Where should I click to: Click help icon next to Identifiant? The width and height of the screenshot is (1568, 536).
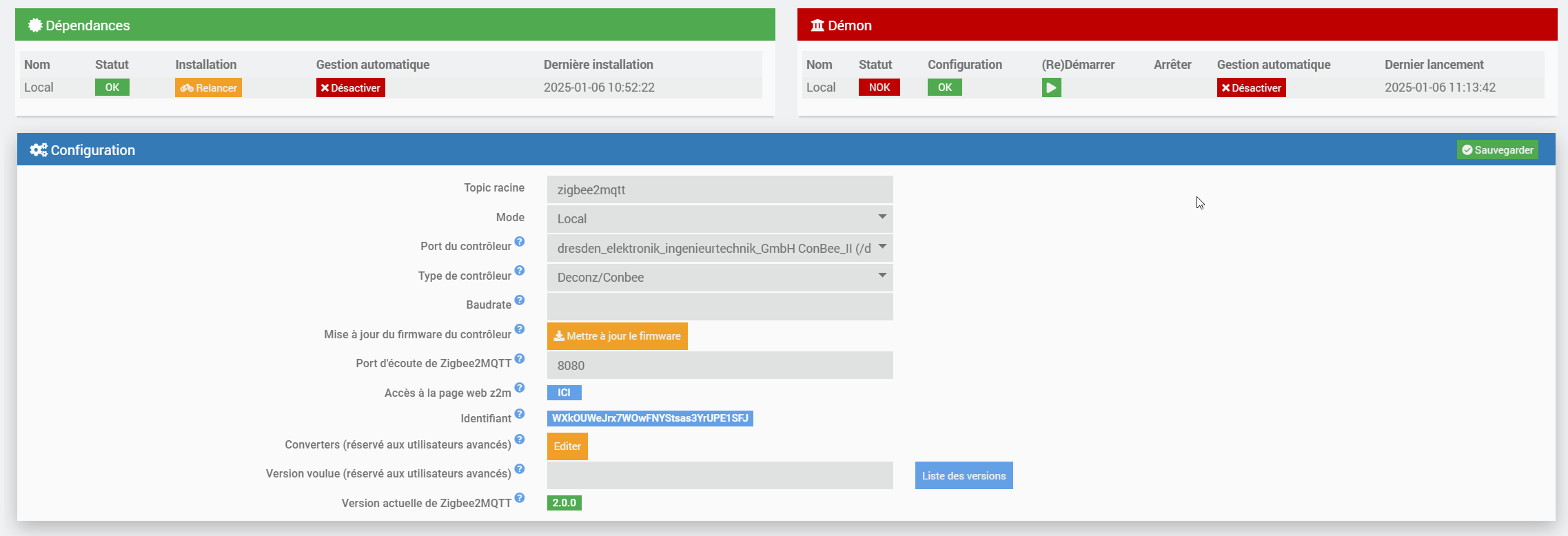pos(520,414)
